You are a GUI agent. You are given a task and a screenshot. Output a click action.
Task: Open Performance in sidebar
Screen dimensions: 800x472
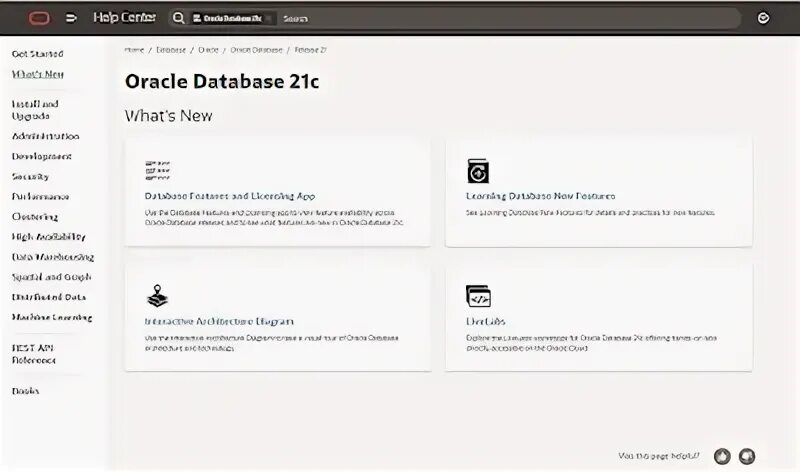click(40, 196)
